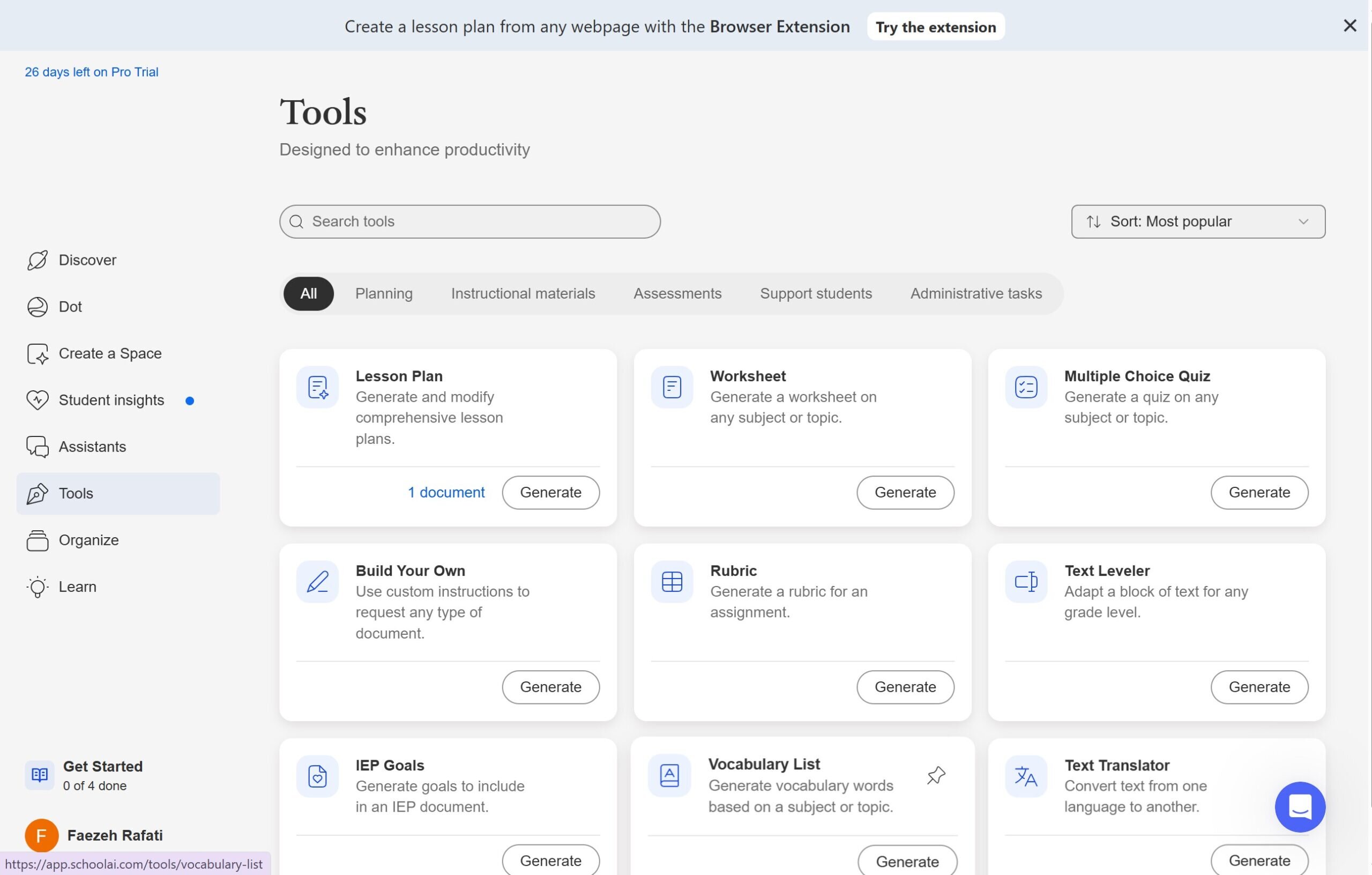Switch to Support students tab
This screenshot has height=875, width=1372.
(816, 294)
